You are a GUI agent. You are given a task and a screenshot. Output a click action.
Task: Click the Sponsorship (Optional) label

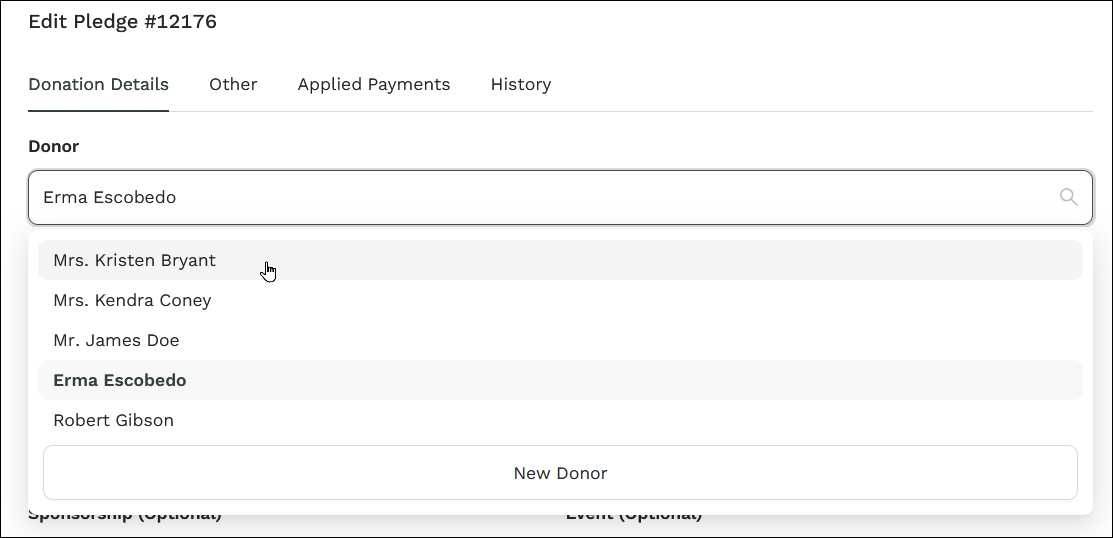click(125, 517)
